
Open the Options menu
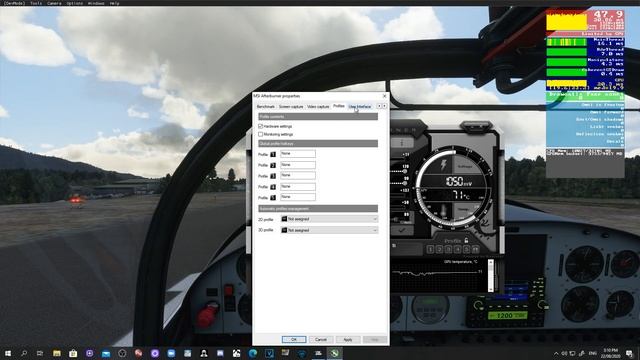pos(75,3)
